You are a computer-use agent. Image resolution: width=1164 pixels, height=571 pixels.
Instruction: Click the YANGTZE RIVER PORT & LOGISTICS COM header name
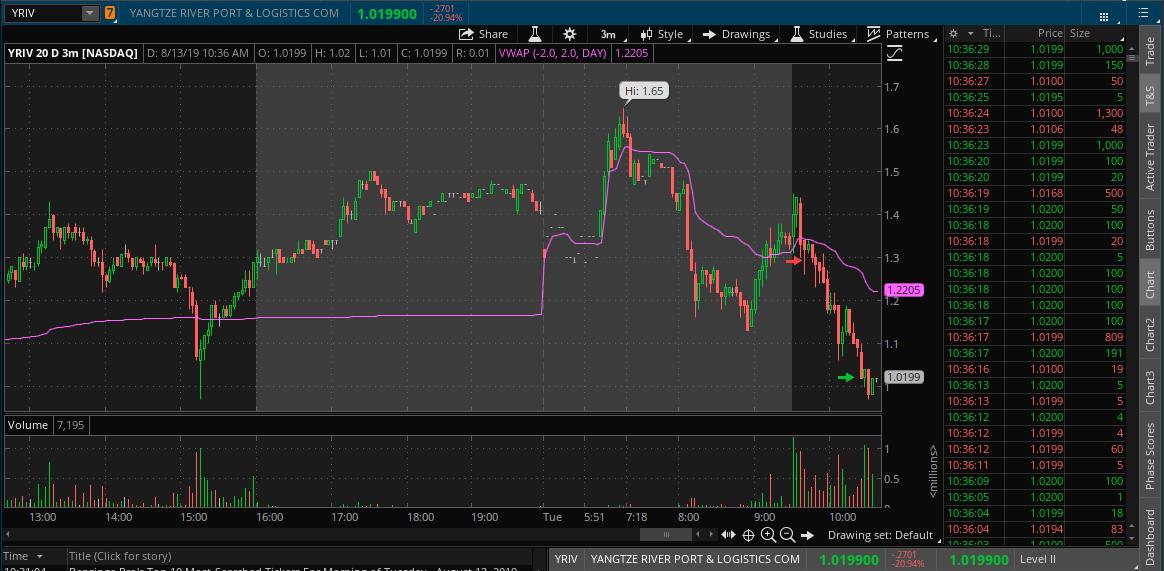(234, 13)
